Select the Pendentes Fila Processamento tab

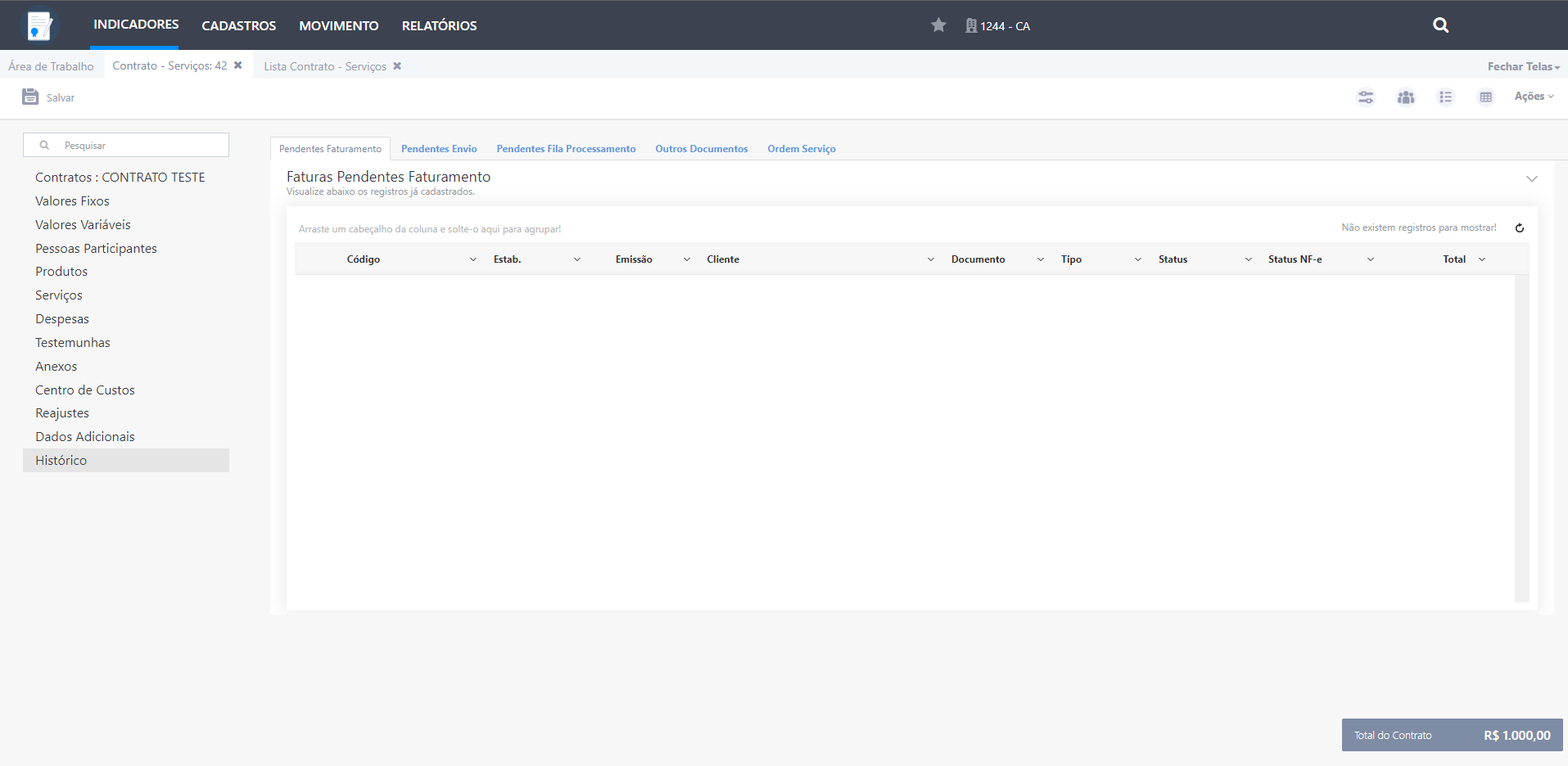pyautogui.click(x=566, y=149)
